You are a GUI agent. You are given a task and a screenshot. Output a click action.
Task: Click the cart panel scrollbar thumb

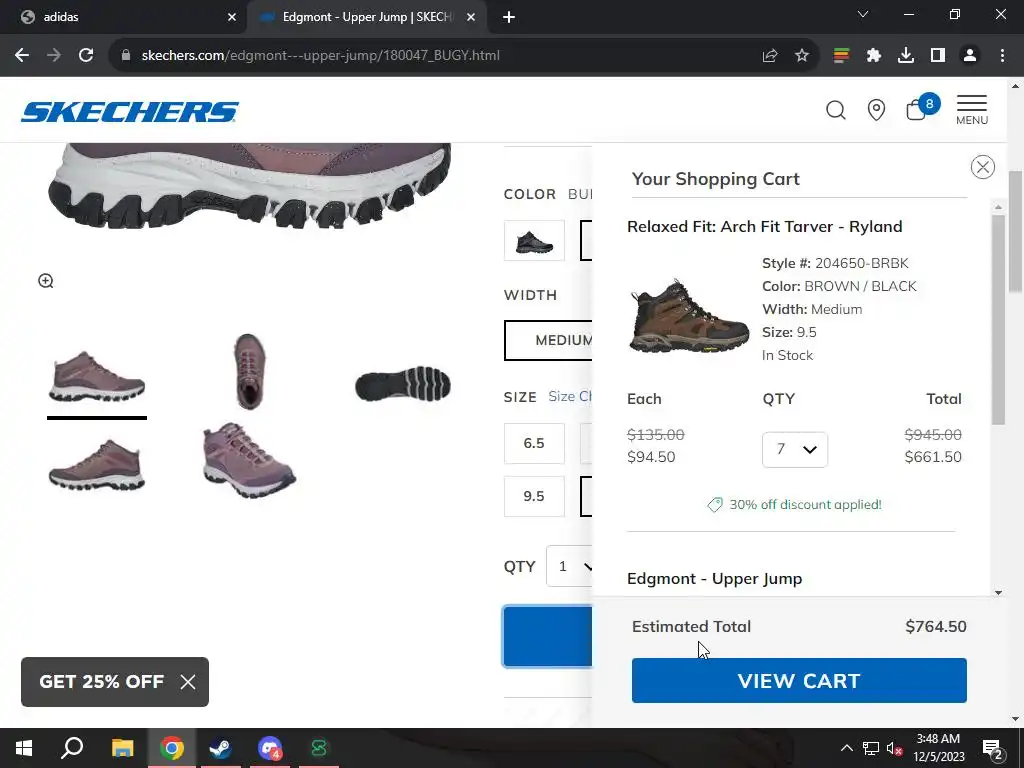point(998,320)
